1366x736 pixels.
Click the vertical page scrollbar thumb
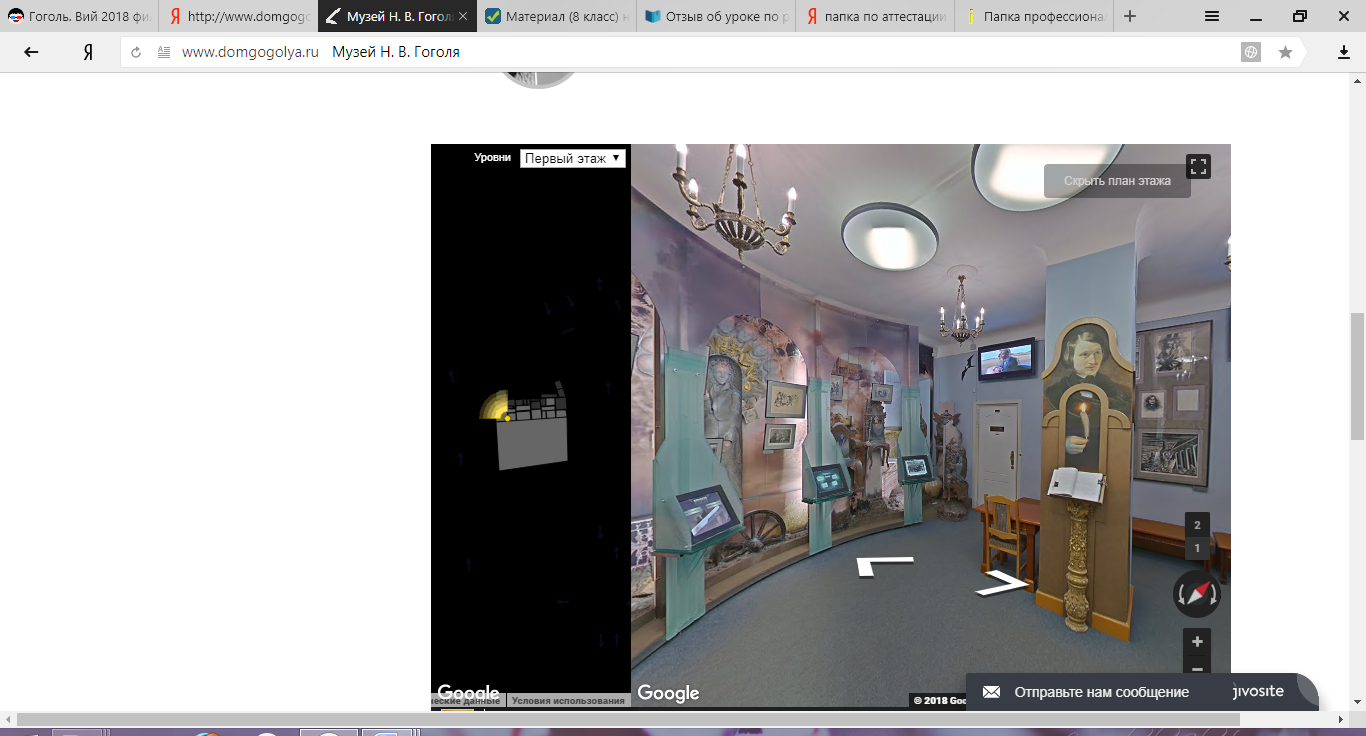(1358, 376)
